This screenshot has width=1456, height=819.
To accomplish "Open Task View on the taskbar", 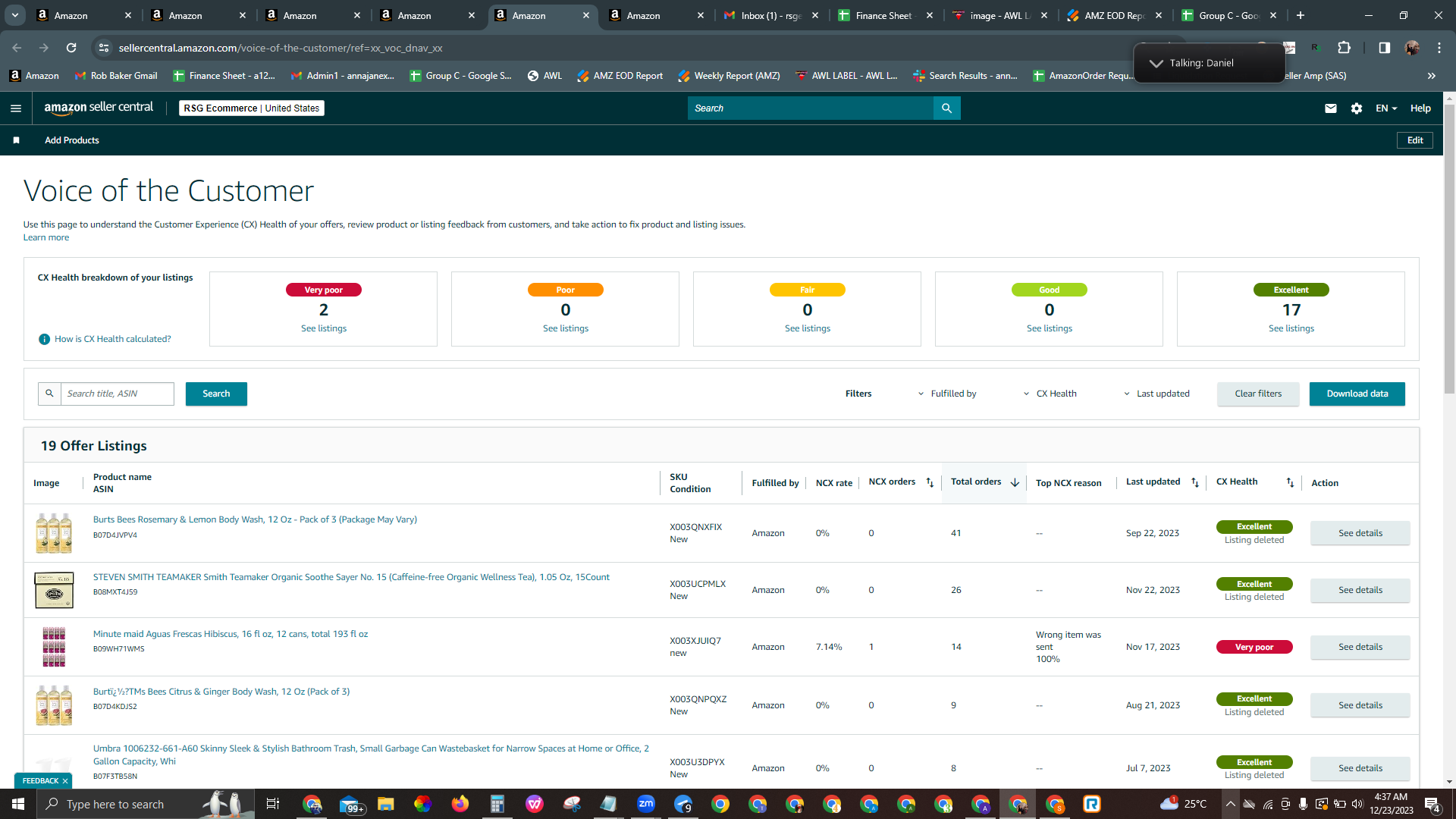I will click(273, 804).
